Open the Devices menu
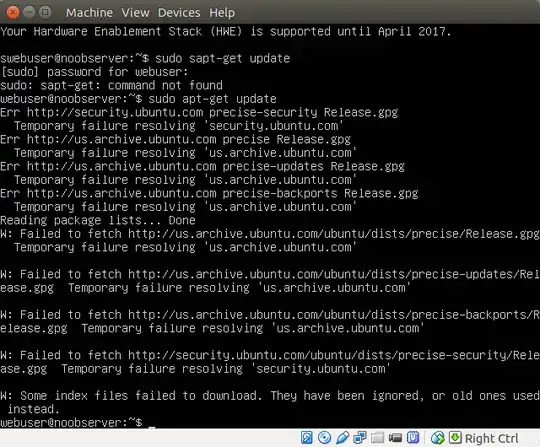 click(179, 13)
